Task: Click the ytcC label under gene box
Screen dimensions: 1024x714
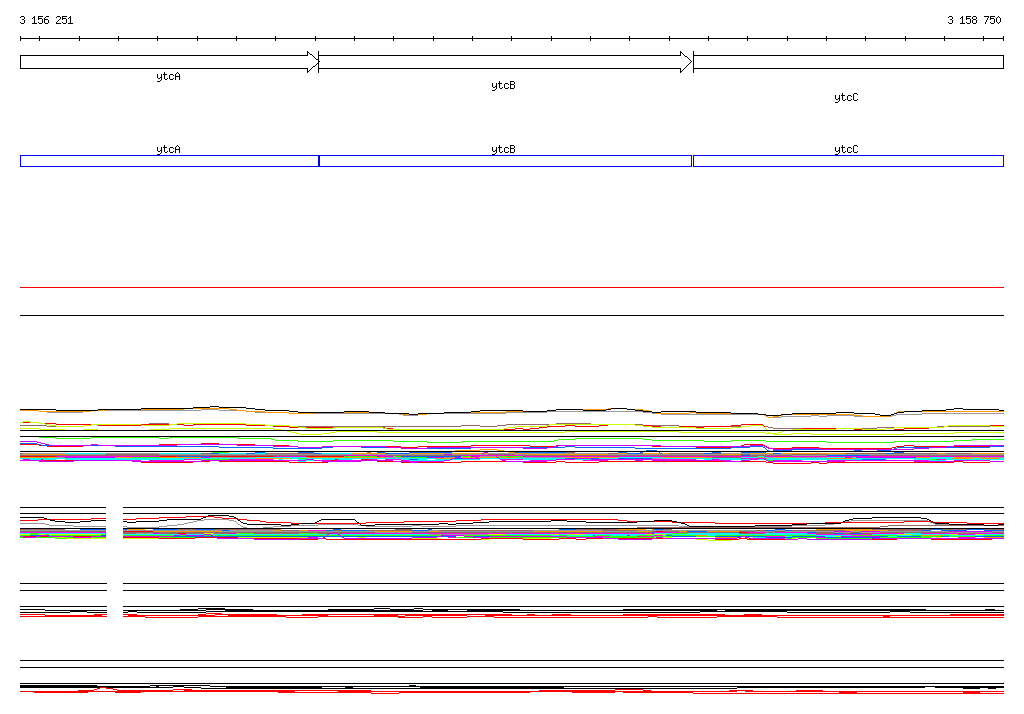Action: click(846, 98)
